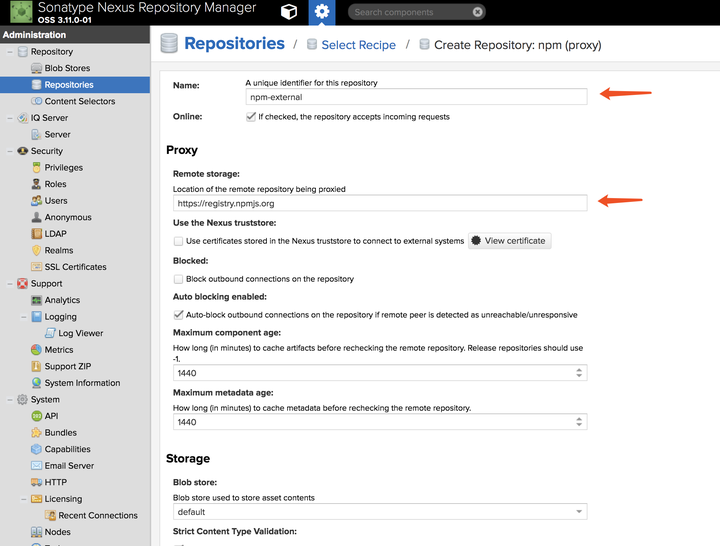720x546 pixels.
Task: Open the SSL Certificates sidebar entry
Action: point(75,267)
